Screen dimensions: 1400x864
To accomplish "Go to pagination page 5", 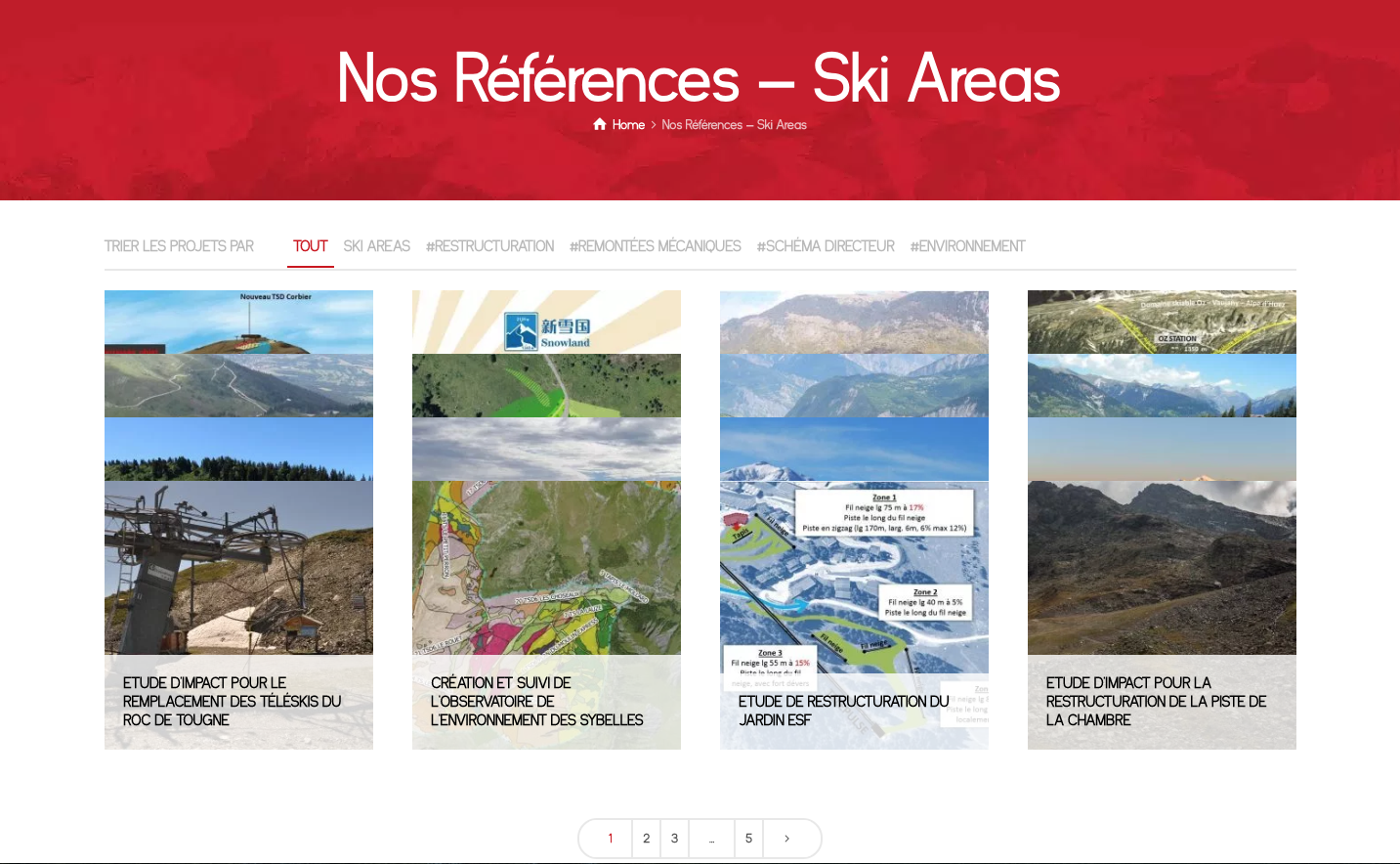I will pos(748,839).
